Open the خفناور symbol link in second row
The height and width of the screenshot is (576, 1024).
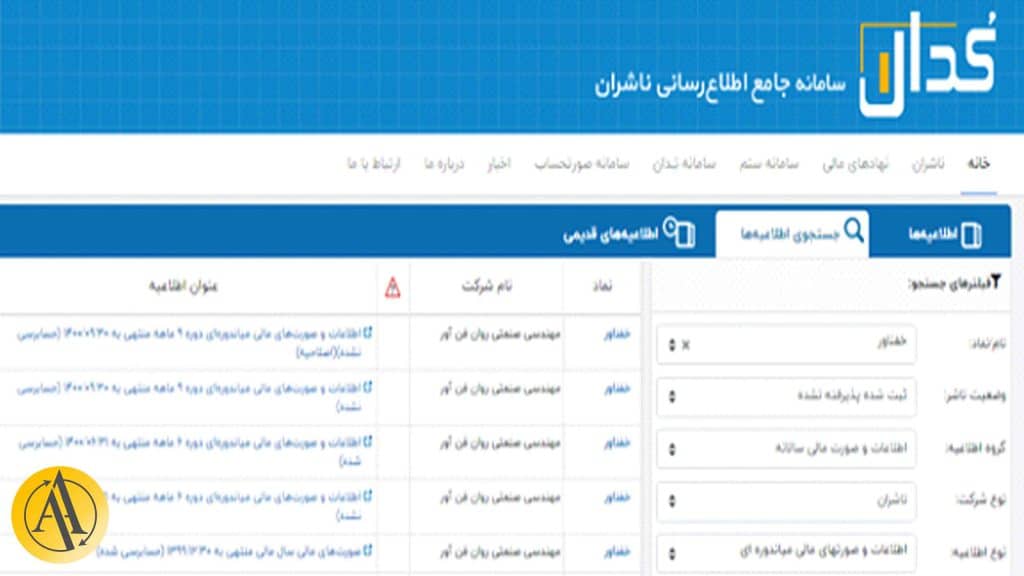617,389
